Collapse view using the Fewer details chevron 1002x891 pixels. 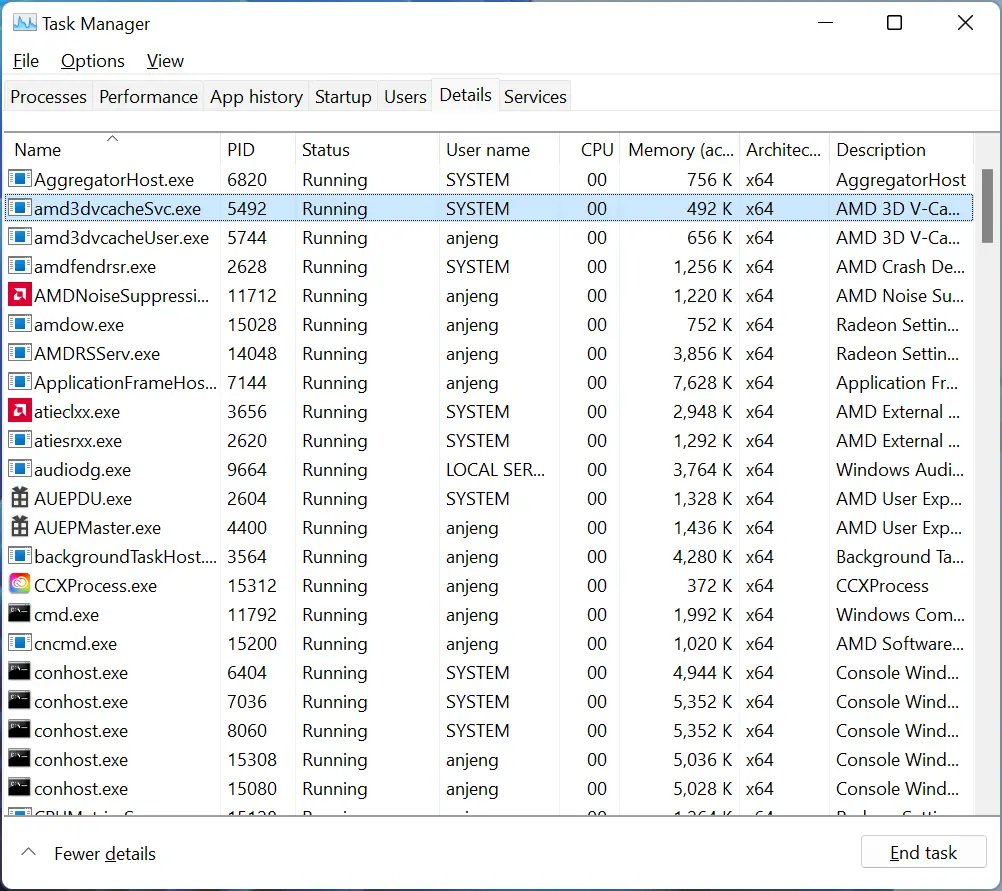29,853
